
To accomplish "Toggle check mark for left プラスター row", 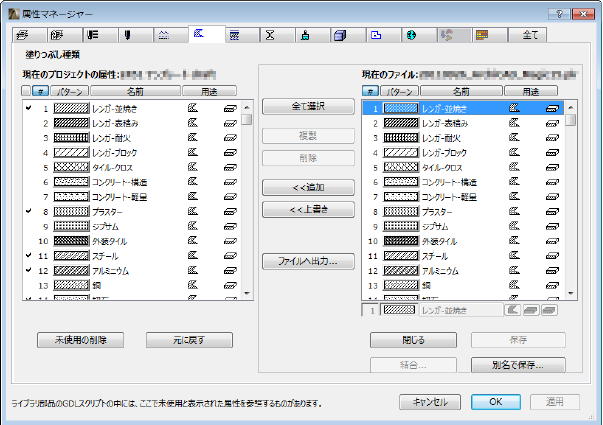I will [x=28, y=212].
